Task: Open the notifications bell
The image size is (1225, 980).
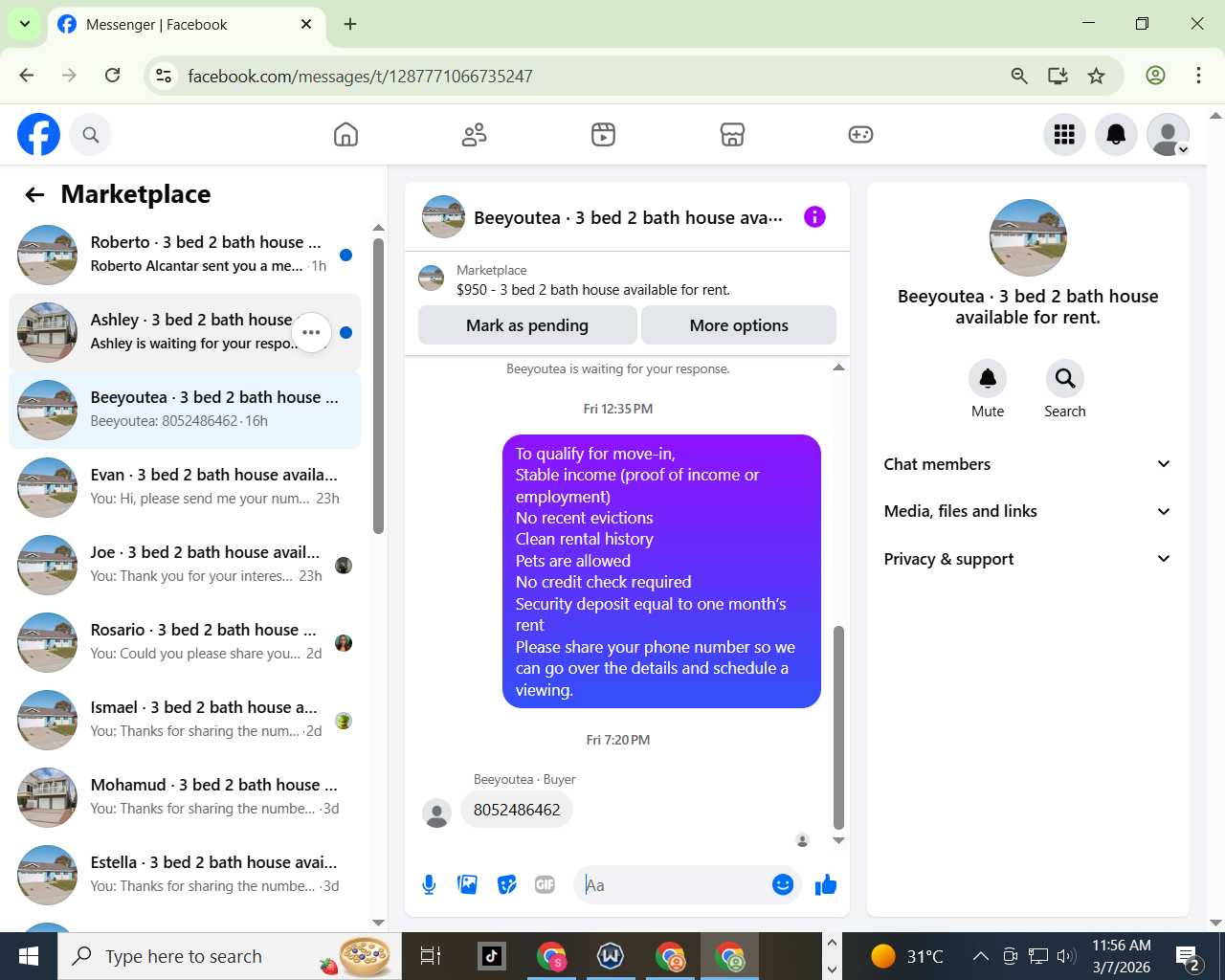Action: pyautogui.click(x=1116, y=135)
